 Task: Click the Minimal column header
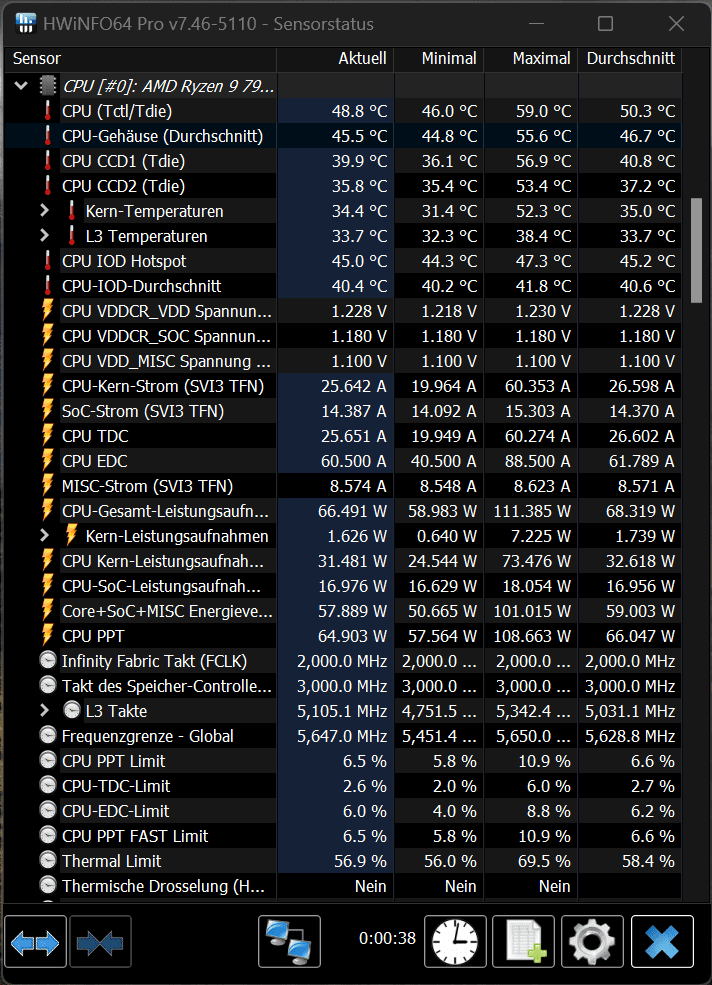(x=439, y=58)
